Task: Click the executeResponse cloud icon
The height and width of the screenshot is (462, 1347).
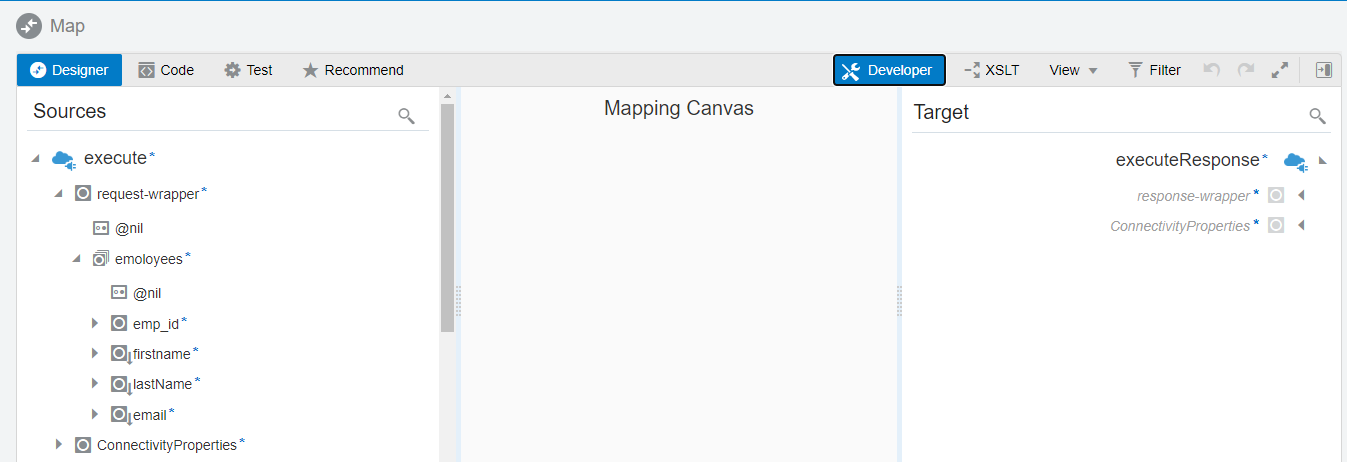Action: 1295,160
